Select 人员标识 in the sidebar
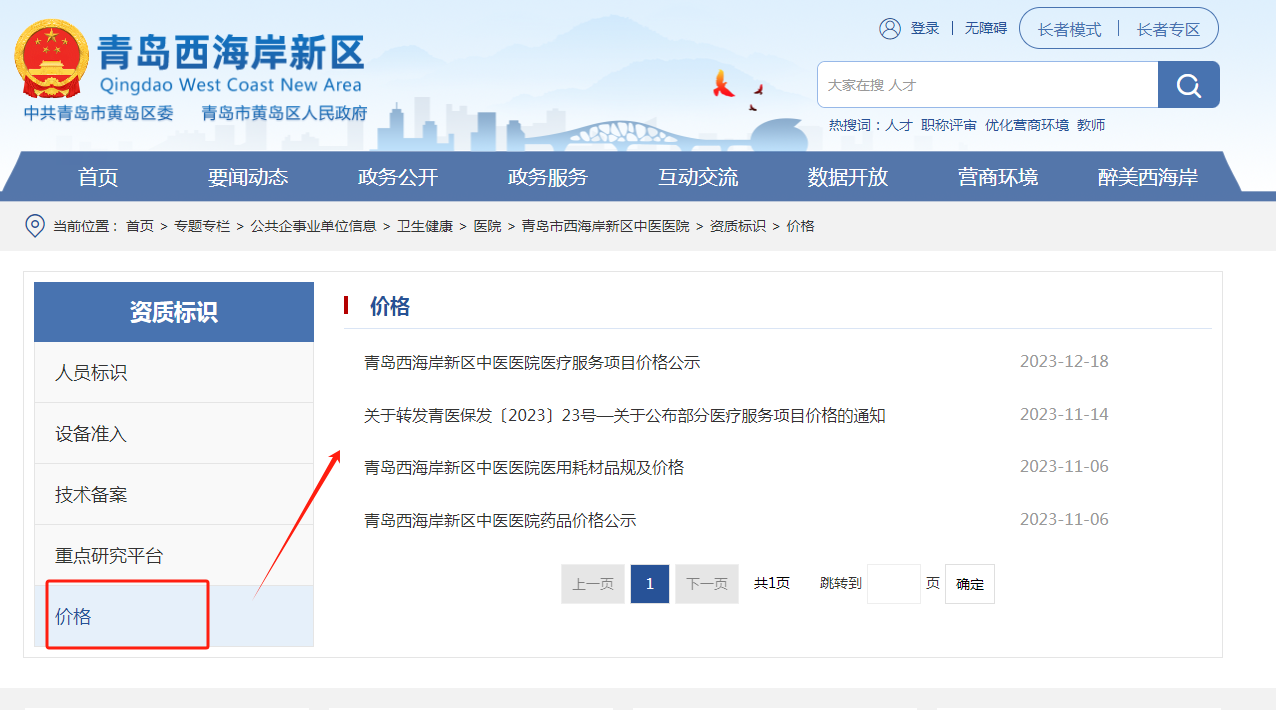 click(x=91, y=373)
